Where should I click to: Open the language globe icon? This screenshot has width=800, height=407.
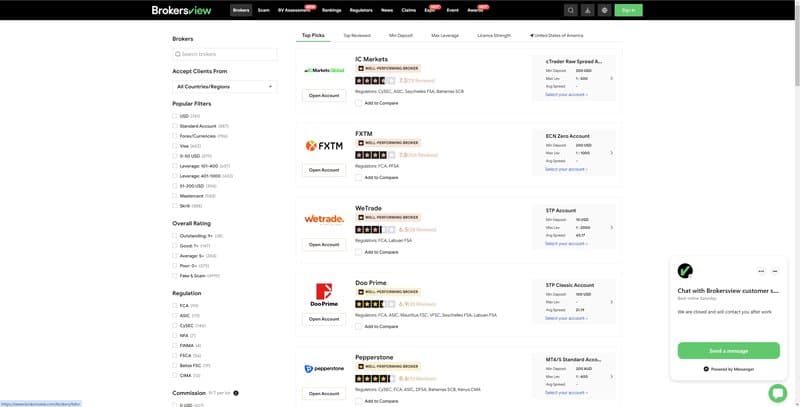click(x=604, y=10)
